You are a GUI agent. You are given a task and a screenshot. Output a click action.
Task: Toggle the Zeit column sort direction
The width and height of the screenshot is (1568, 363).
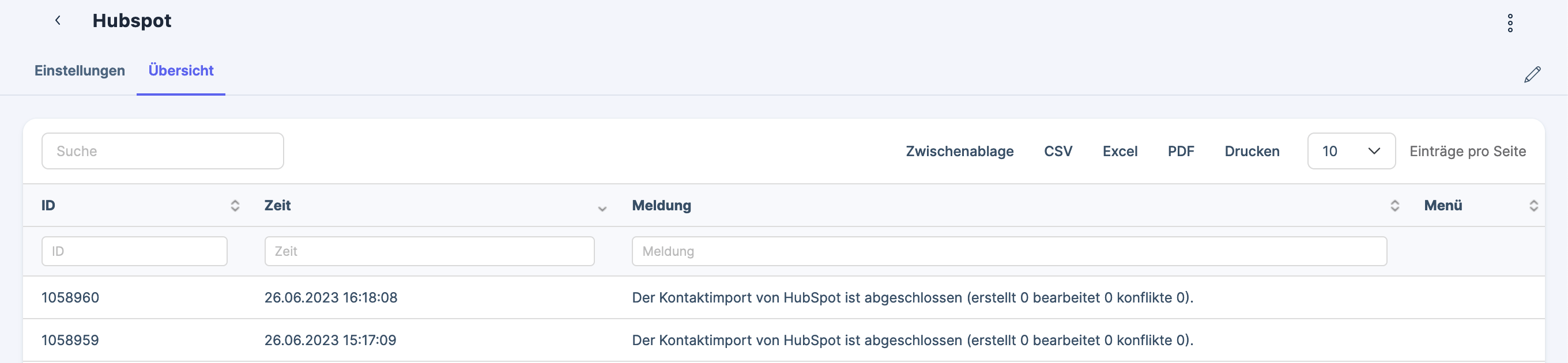(602, 209)
